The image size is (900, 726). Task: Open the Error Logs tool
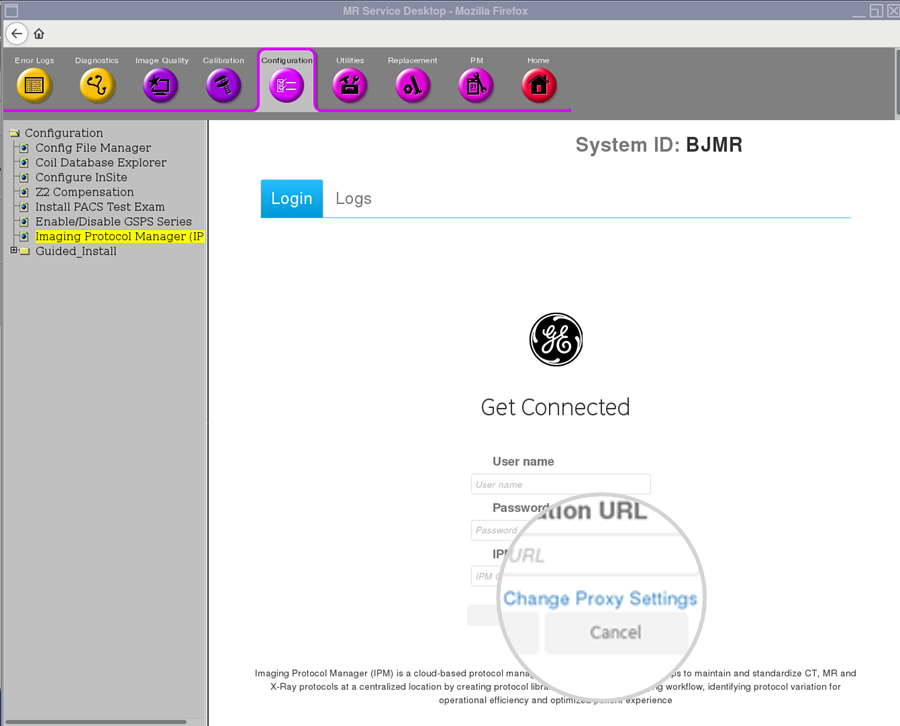[33, 85]
